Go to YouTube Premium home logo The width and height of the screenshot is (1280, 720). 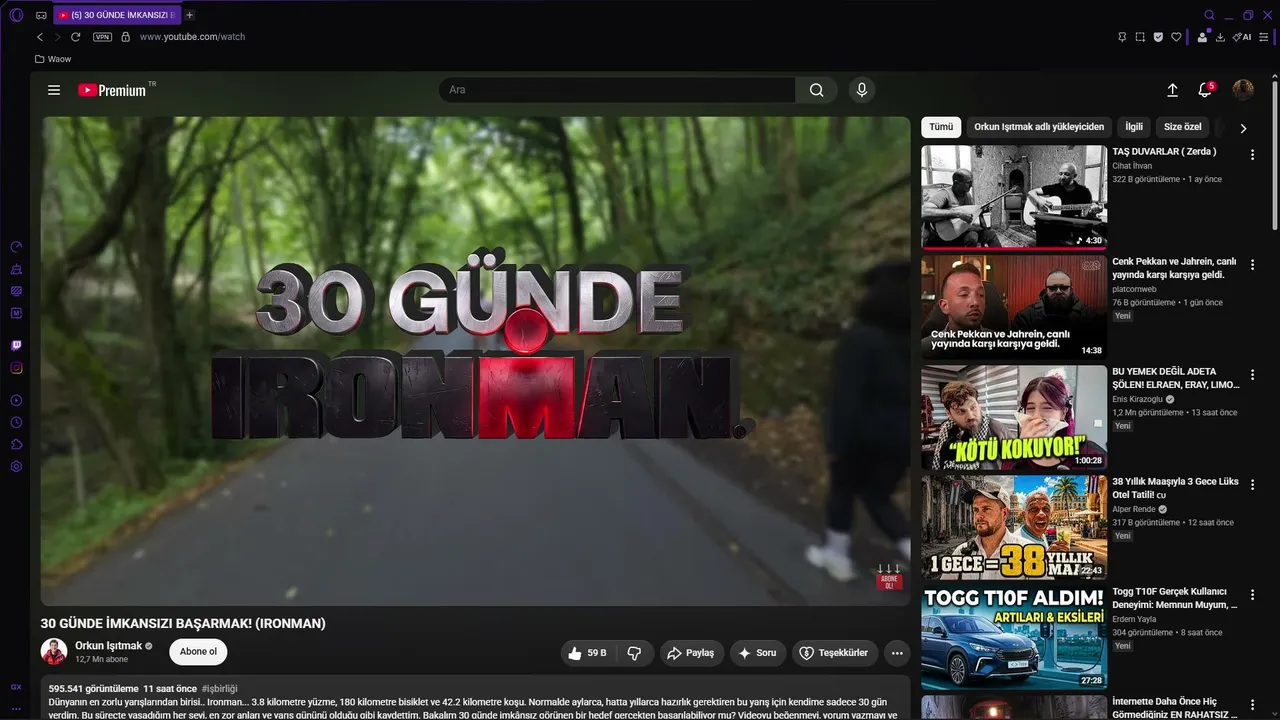coord(112,90)
